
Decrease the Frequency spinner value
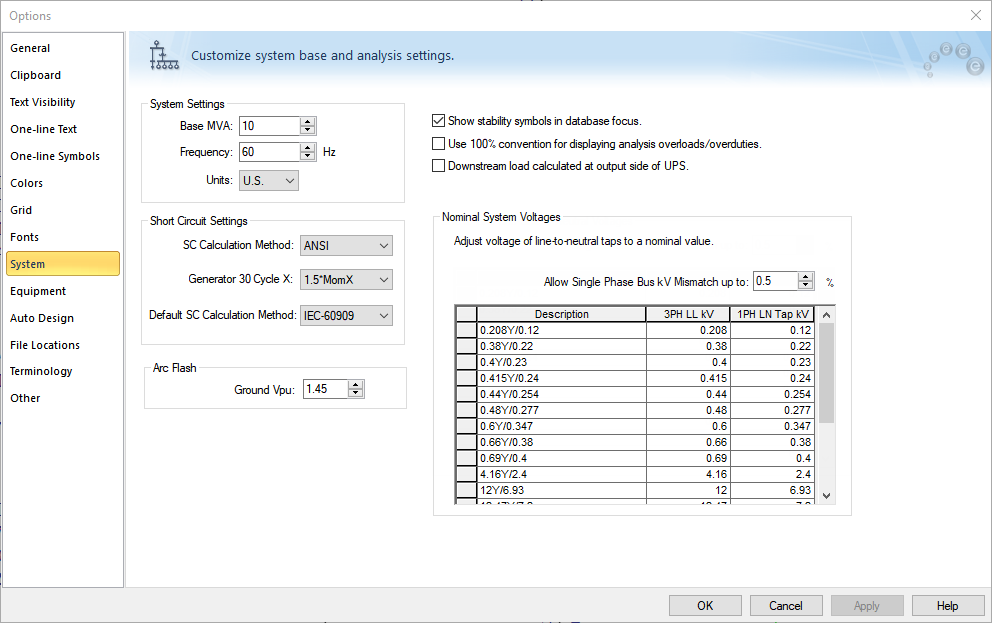308,157
